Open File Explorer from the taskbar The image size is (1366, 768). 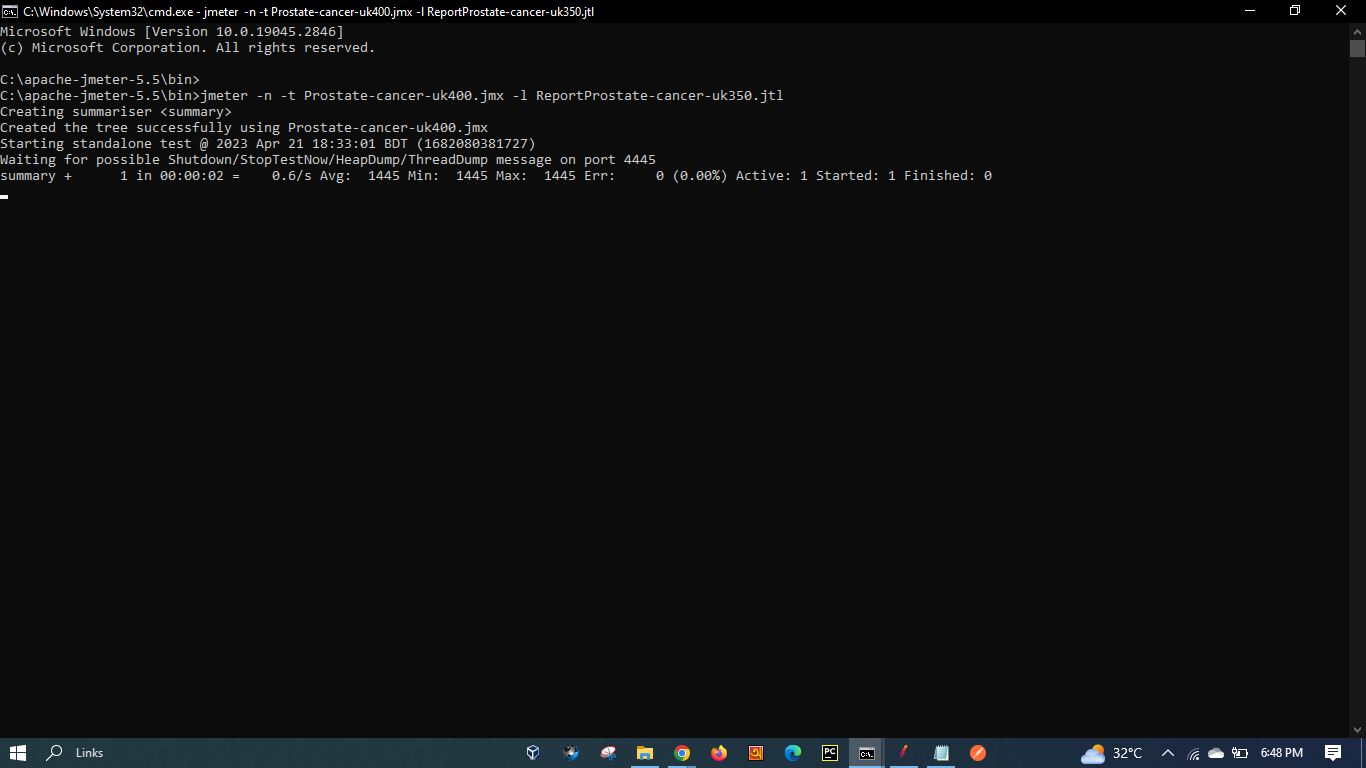coord(645,753)
